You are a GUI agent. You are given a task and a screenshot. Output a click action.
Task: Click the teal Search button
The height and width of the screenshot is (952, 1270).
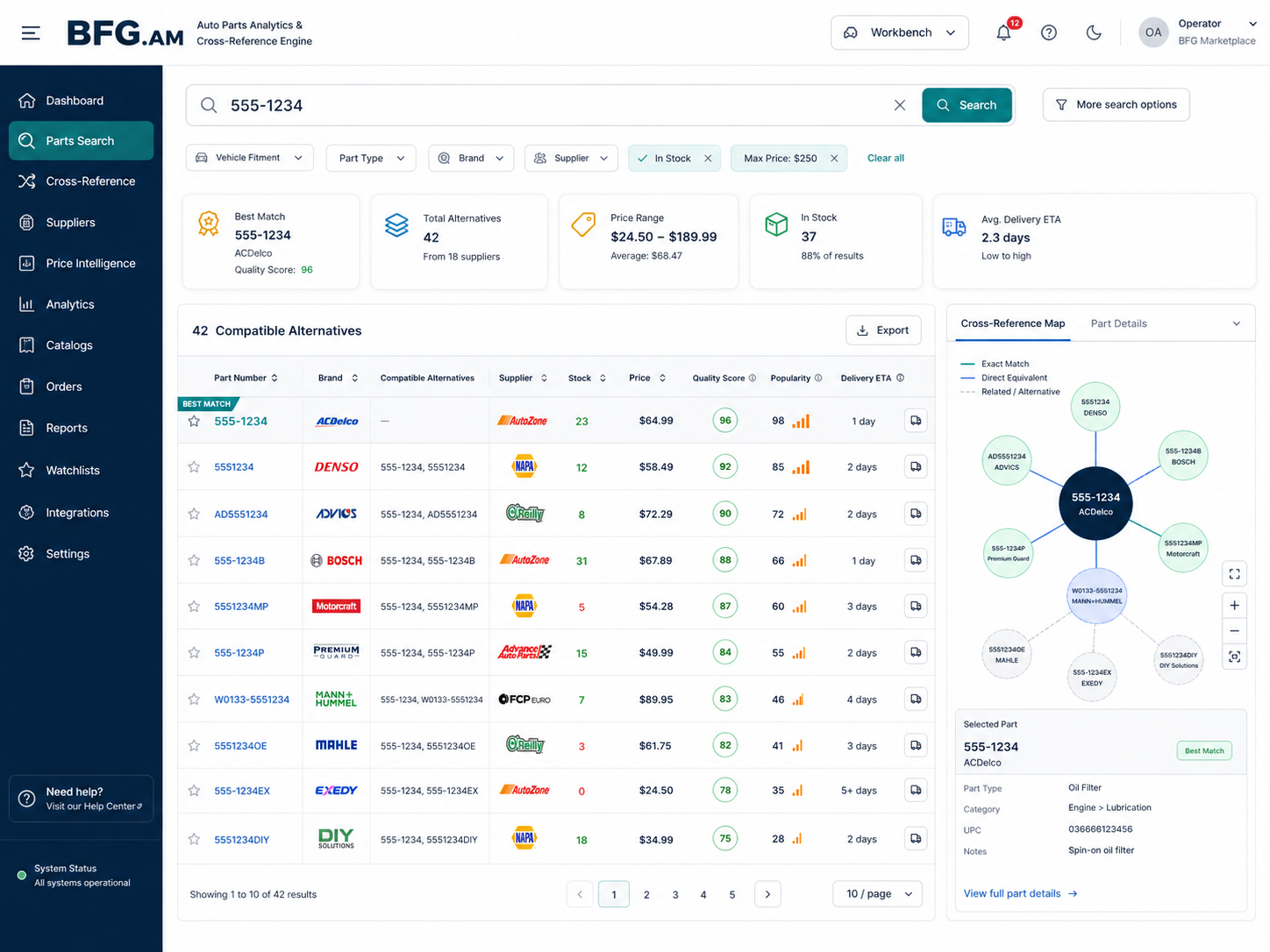[x=967, y=105]
